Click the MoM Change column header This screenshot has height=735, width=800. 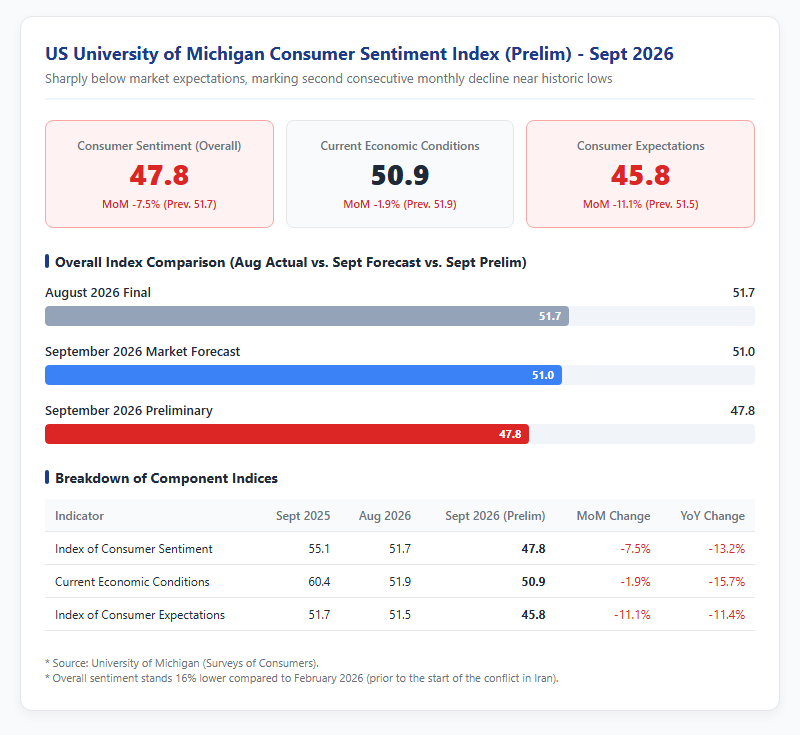tap(613, 516)
